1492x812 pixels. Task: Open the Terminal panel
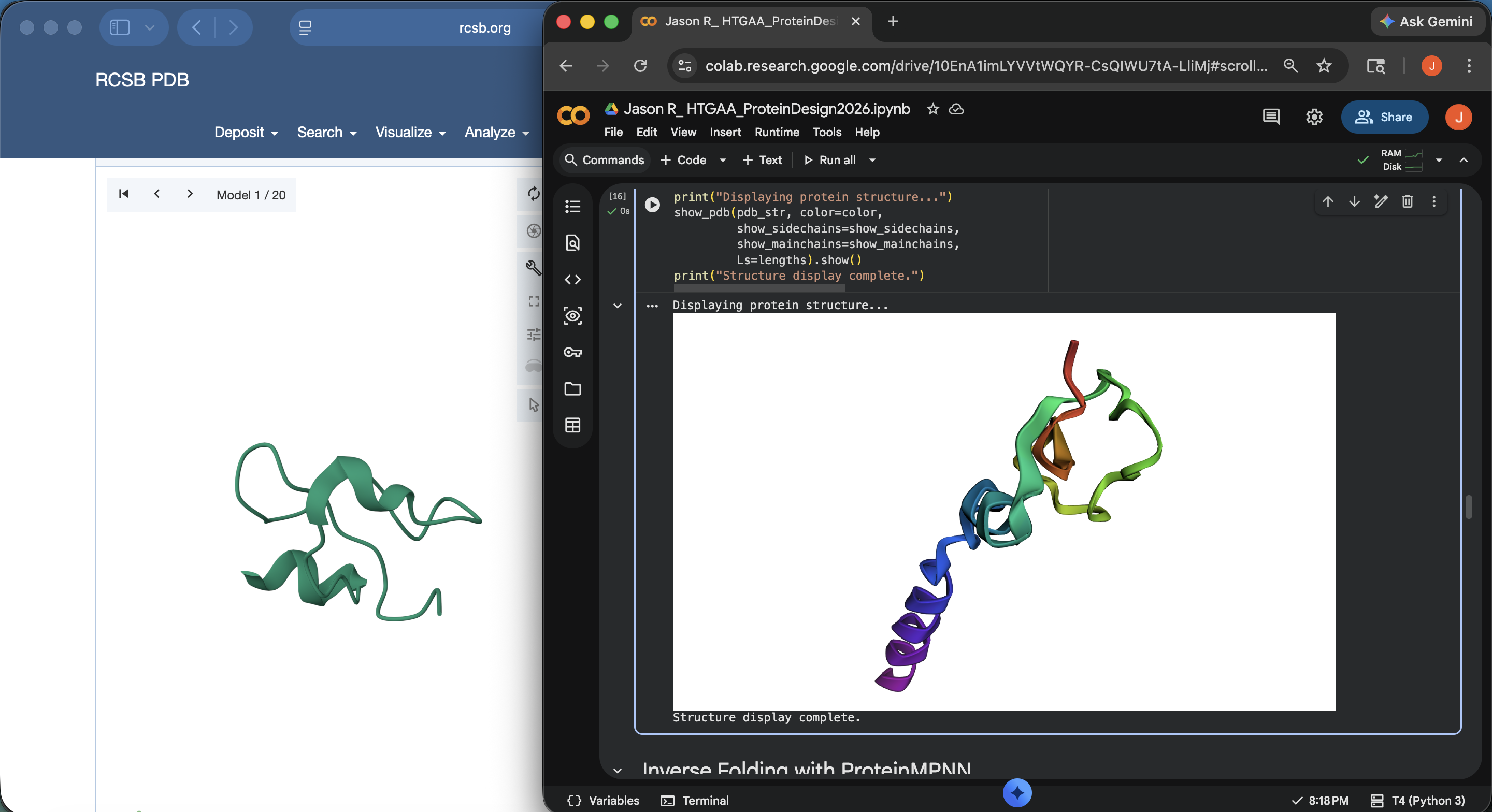695,801
